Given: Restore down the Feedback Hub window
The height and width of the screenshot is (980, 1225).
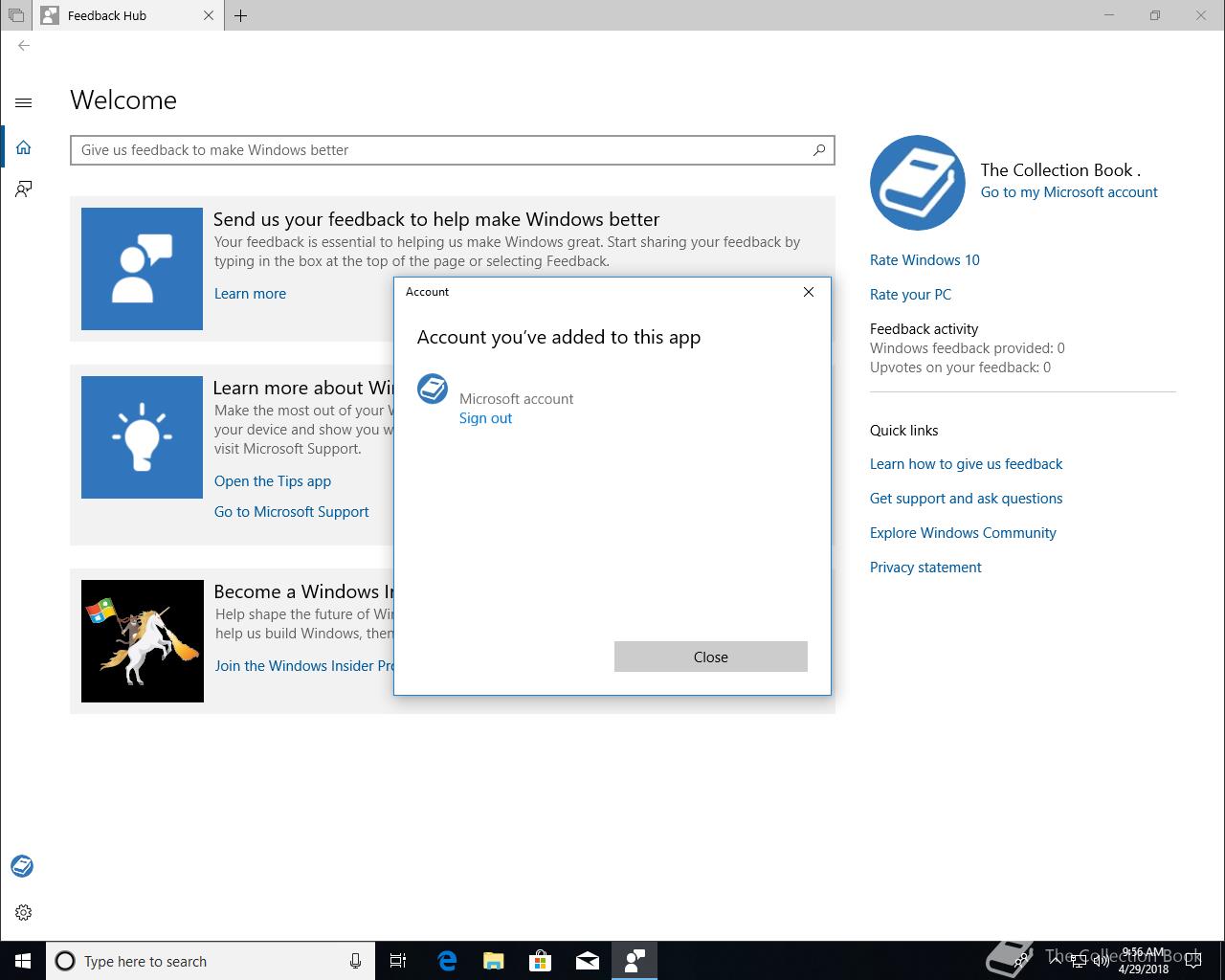Looking at the screenshot, I should click(1155, 15).
